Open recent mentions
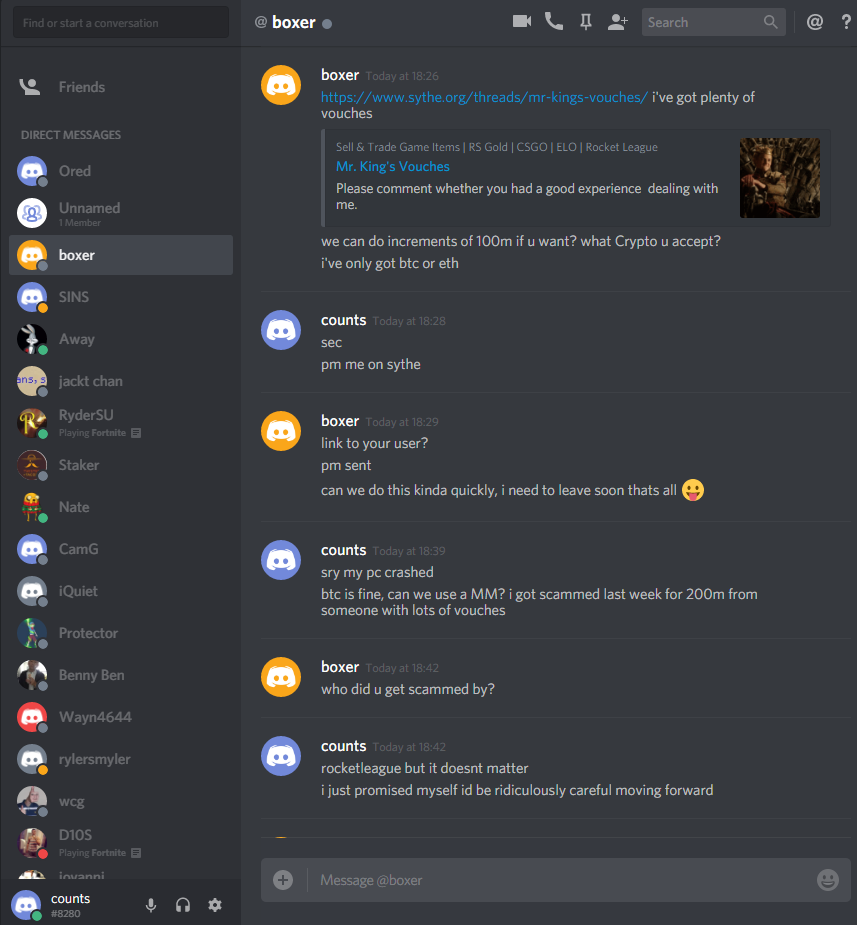The image size is (857, 925). coord(815,22)
